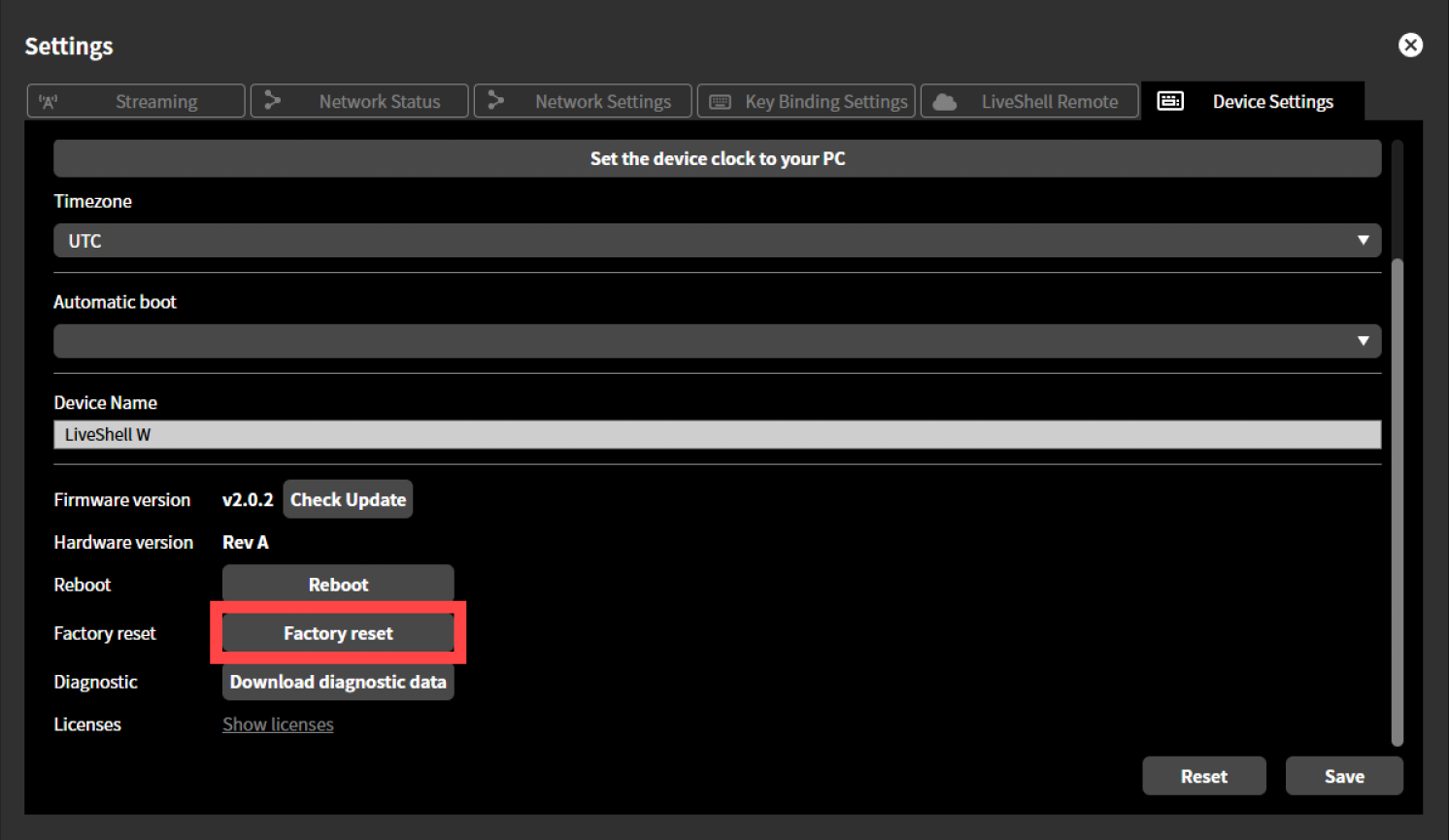Click the Device Settings tab icon
Screen dimensions: 1449x840
coord(1170,100)
